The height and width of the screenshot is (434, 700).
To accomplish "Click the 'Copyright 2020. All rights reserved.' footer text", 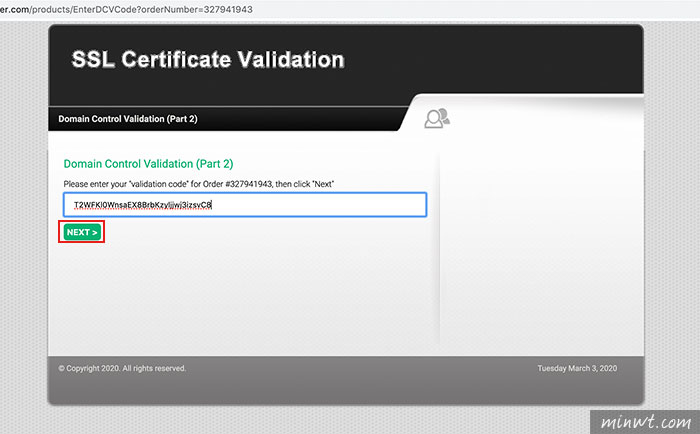I will pyautogui.click(x=122, y=368).
